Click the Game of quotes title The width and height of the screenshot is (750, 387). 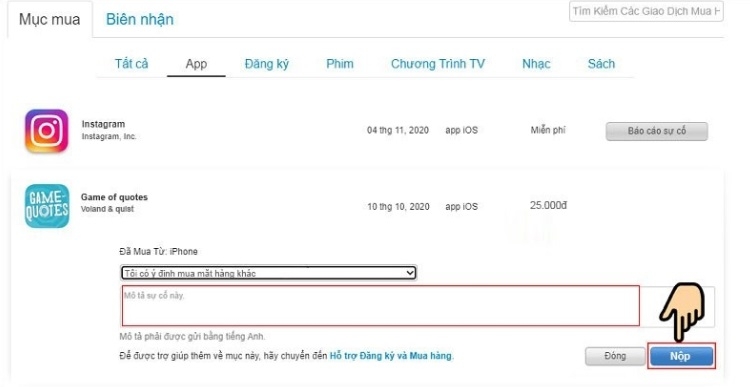[114, 197]
